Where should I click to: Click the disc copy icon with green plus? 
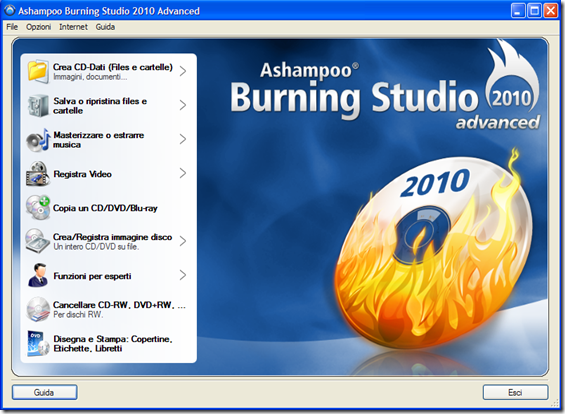[x=37, y=208]
